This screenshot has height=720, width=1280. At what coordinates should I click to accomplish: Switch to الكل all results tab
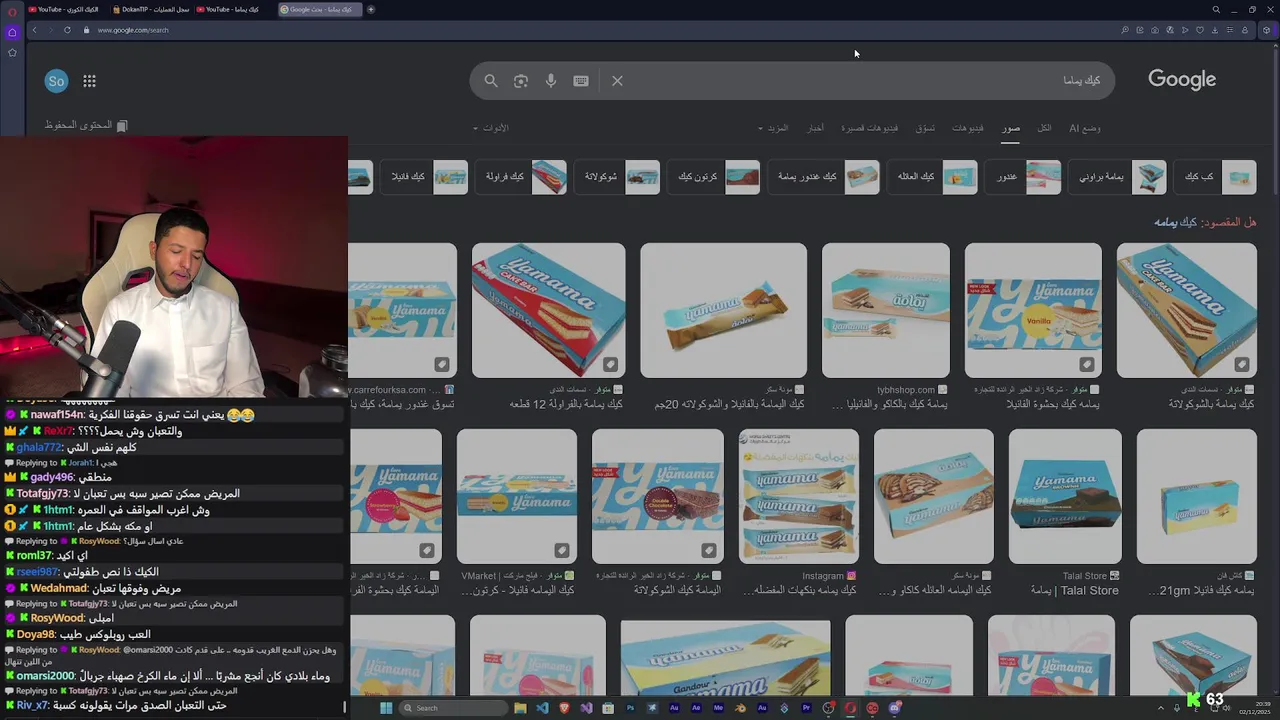(1044, 128)
